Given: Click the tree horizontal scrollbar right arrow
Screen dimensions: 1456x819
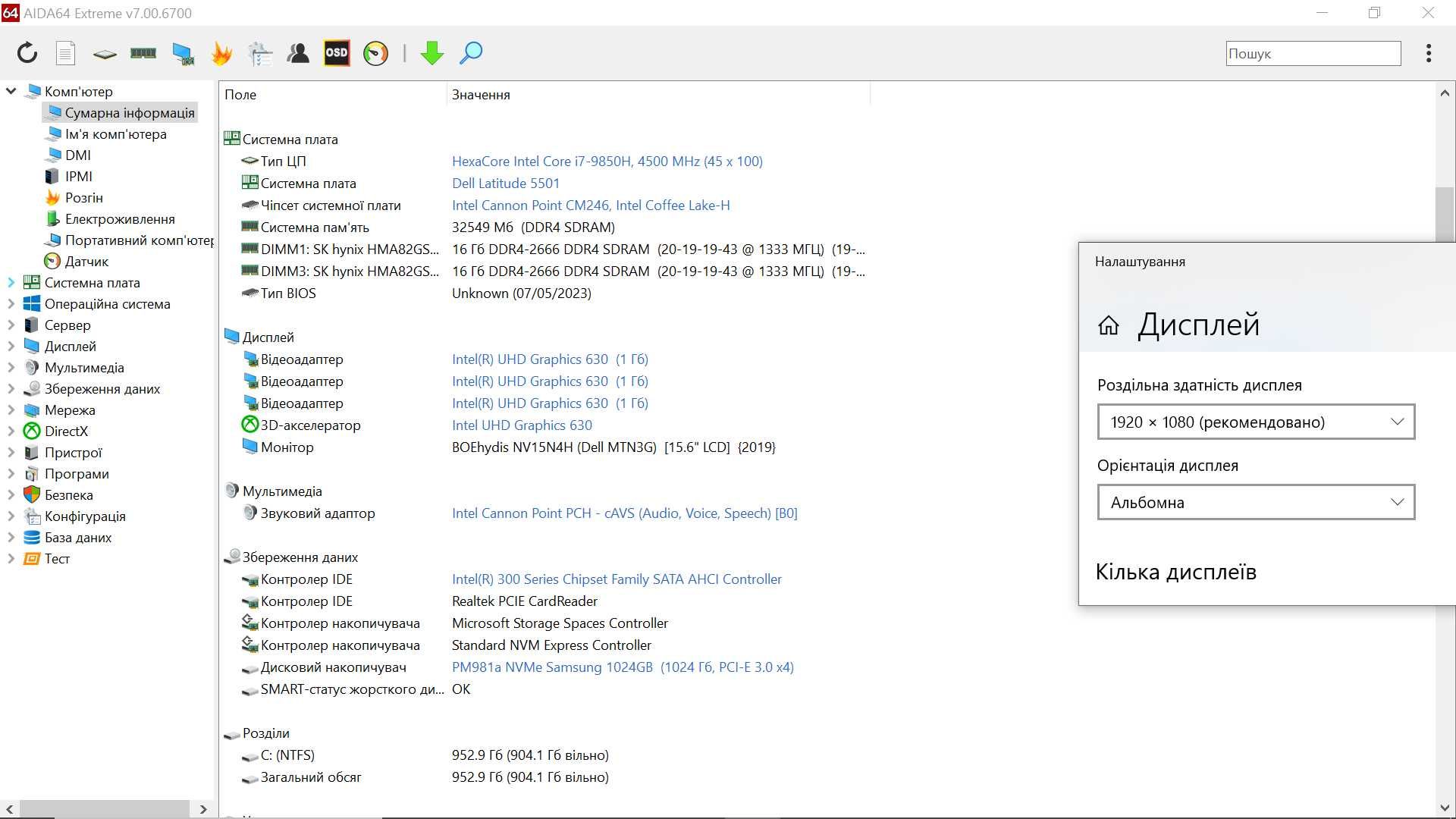Looking at the screenshot, I should click(203, 809).
